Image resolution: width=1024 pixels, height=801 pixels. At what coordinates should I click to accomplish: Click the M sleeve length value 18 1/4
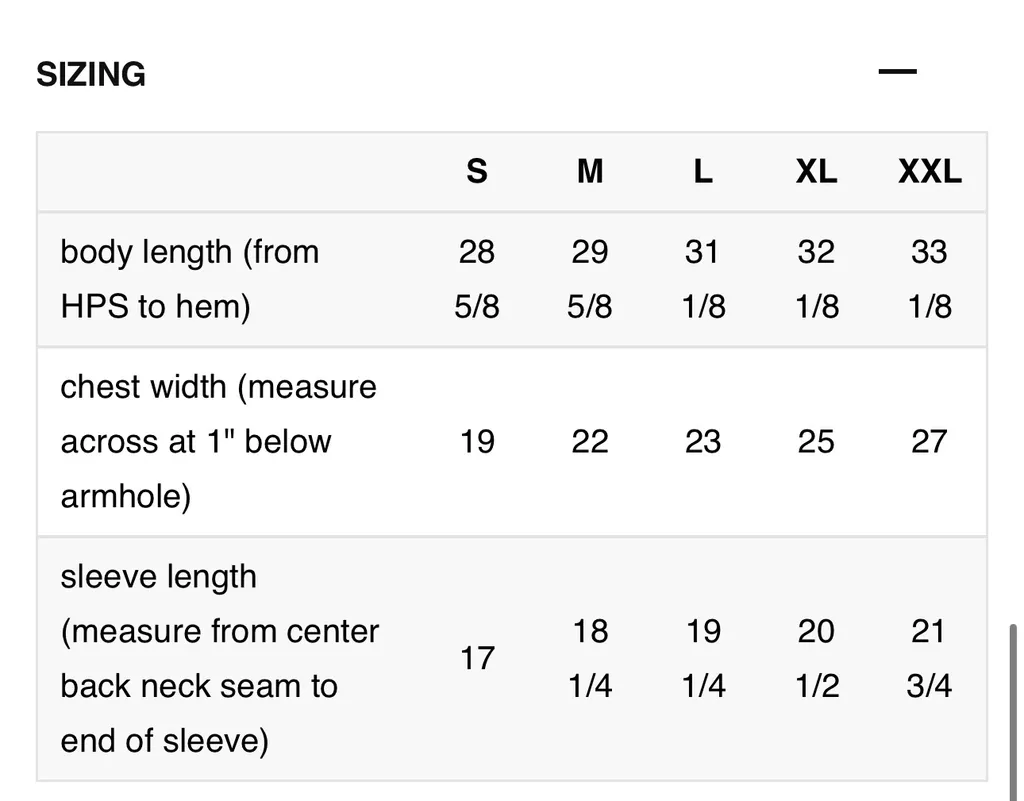[x=590, y=658]
